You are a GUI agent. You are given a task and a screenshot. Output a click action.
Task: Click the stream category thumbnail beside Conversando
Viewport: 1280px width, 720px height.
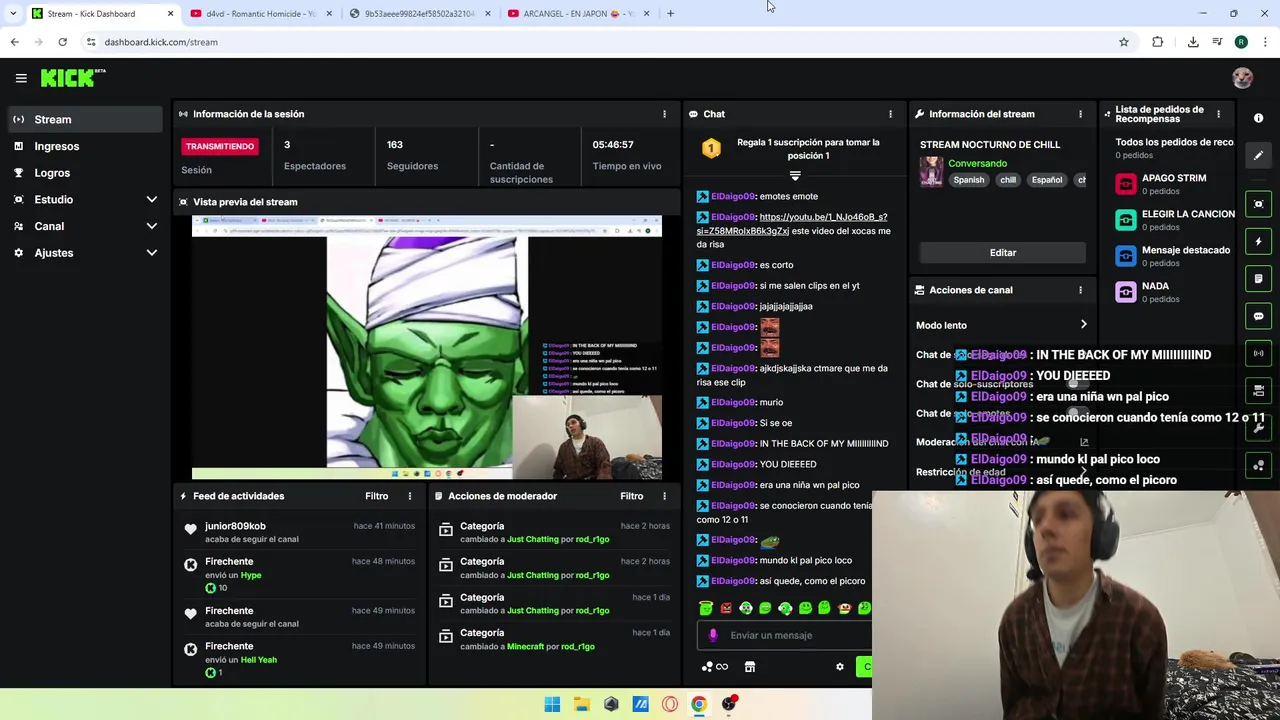pyautogui.click(x=931, y=172)
